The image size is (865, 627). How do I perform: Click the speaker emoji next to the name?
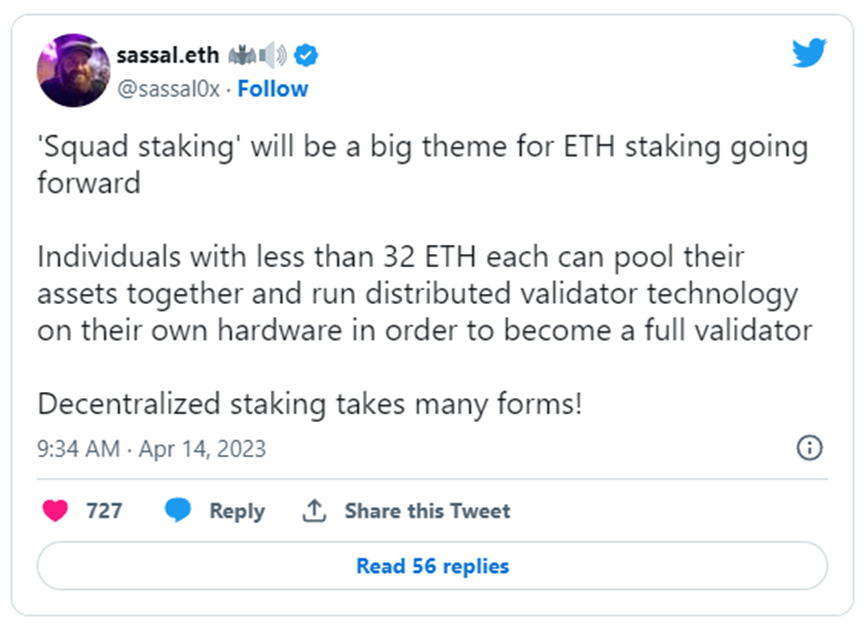273,55
